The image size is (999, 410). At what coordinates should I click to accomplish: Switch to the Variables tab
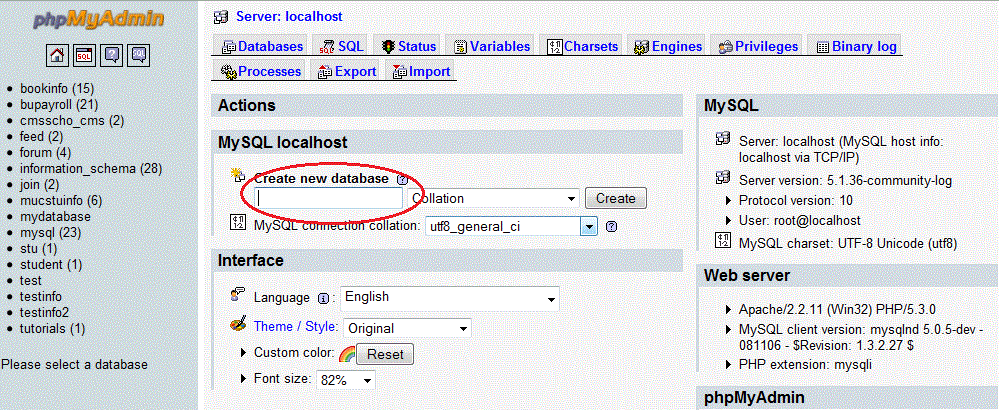[x=492, y=46]
